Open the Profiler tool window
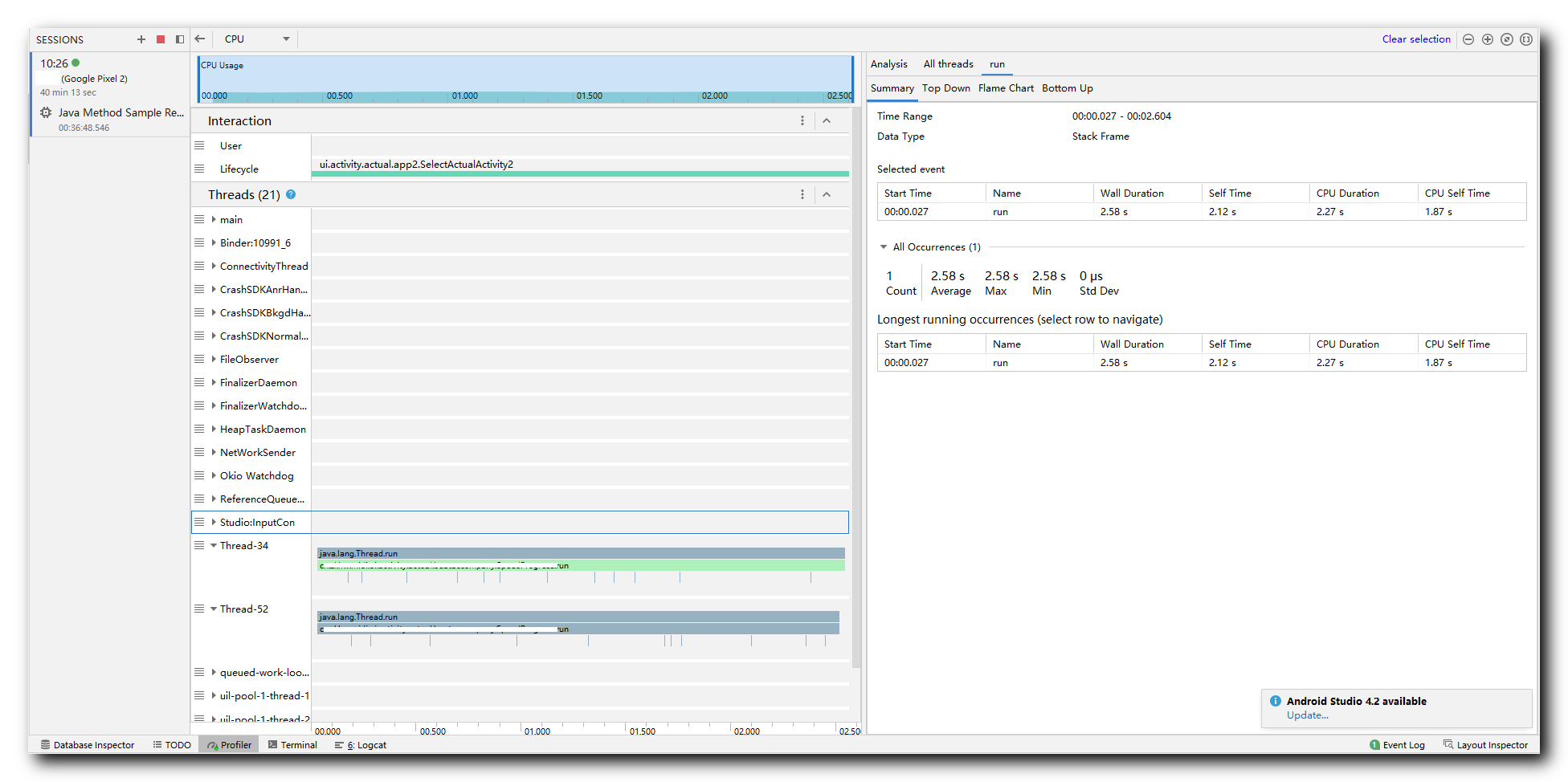Viewport: 1568px width, 782px height. (x=229, y=745)
